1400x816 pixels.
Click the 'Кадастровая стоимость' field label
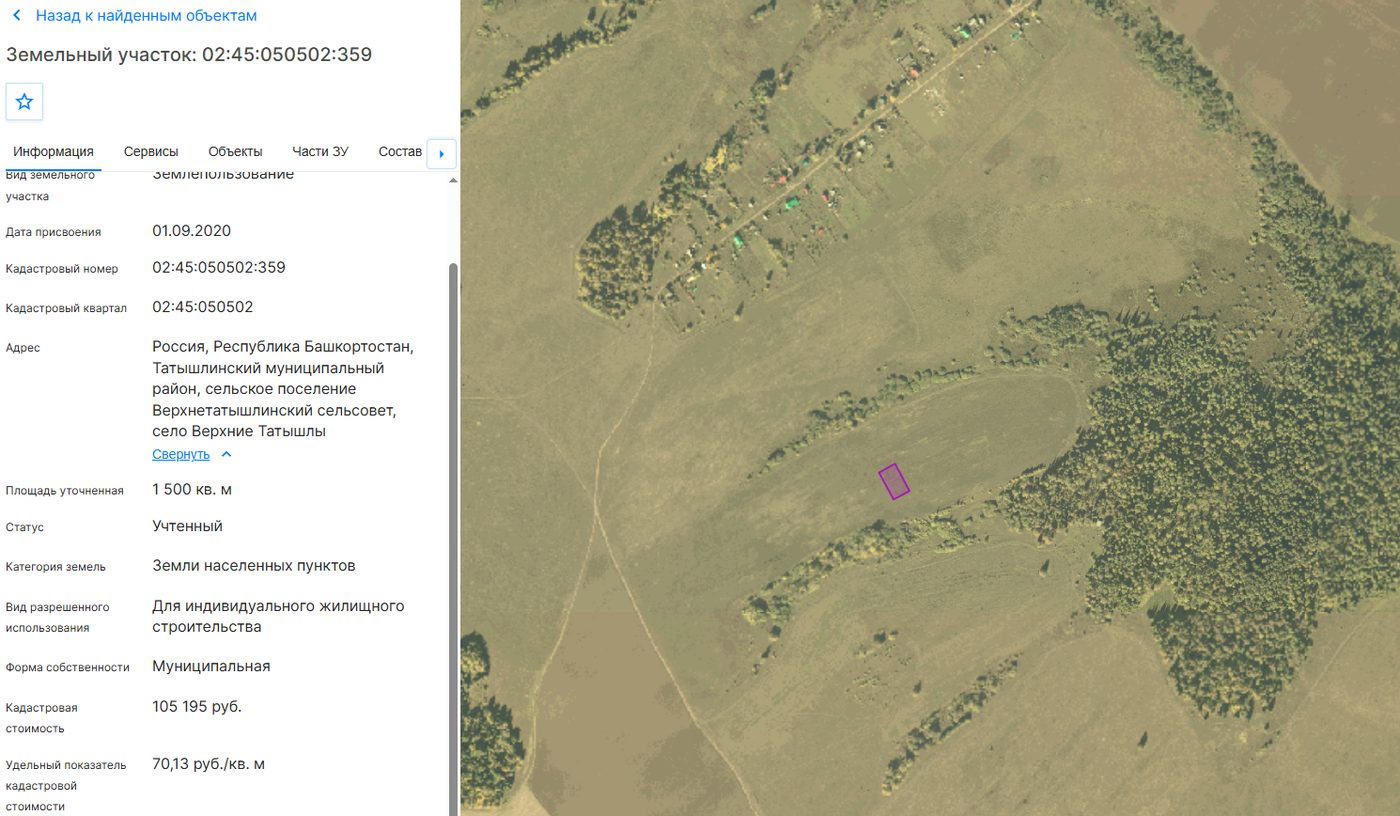pyautogui.click(x=42, y=718)
